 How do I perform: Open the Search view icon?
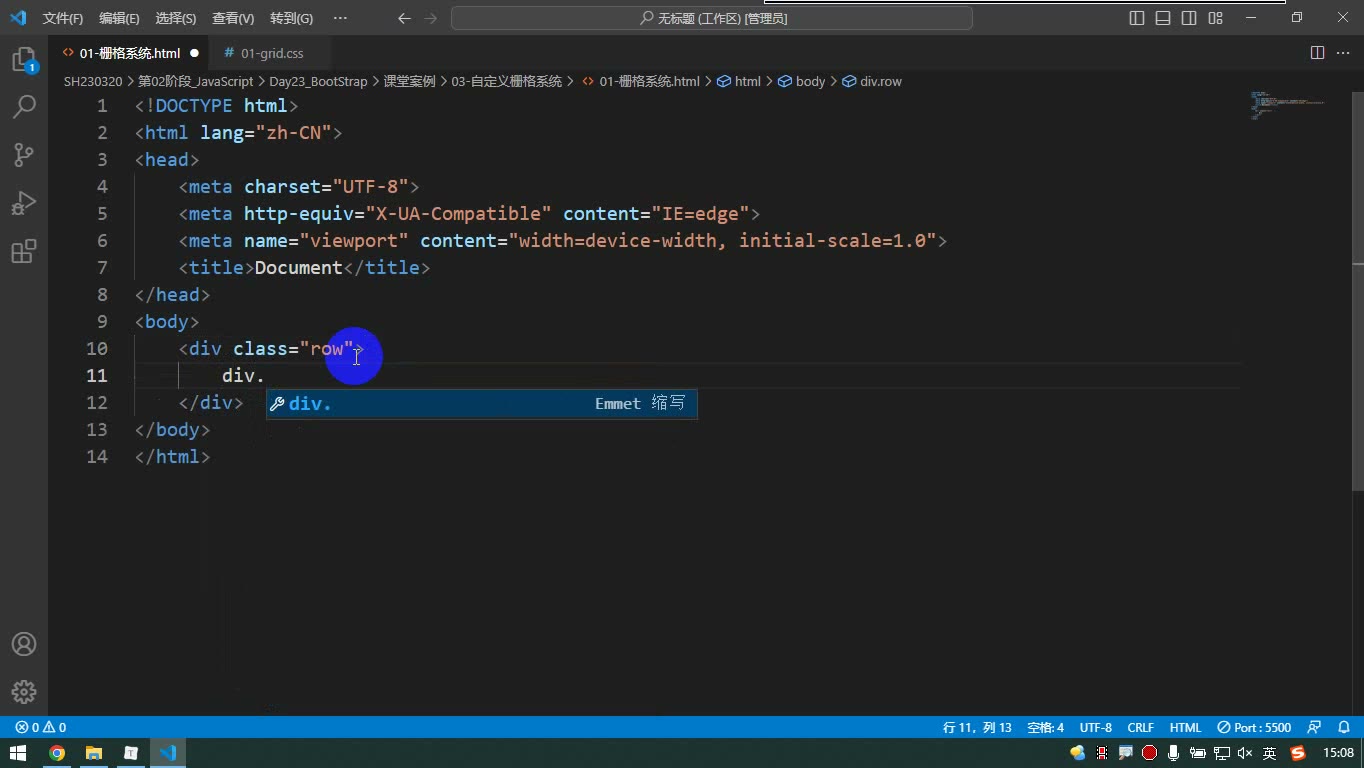coord(24,107)
